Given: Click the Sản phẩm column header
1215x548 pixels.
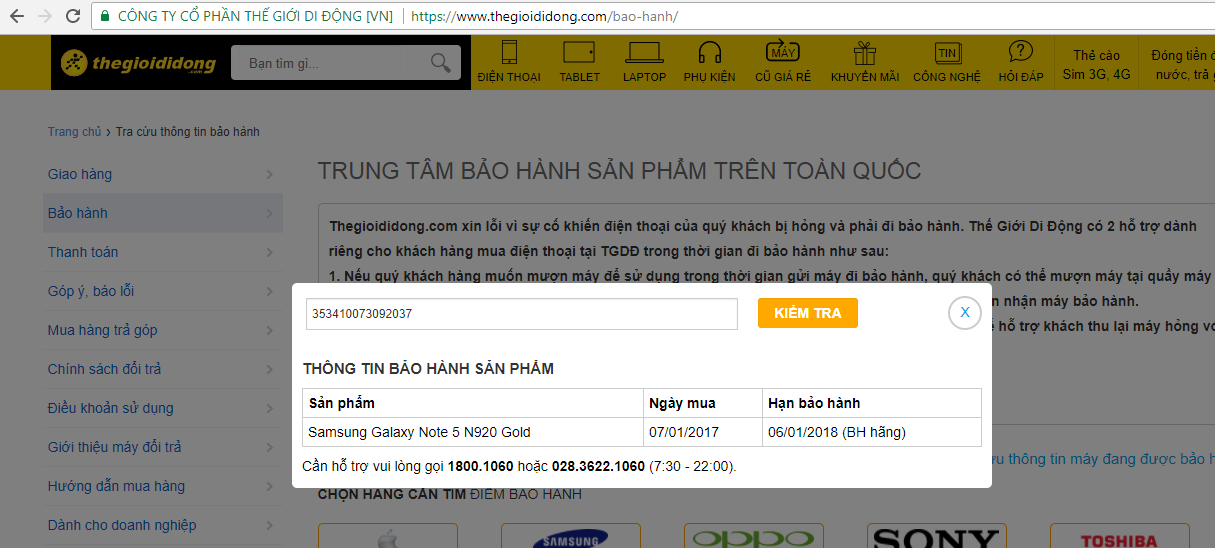Looking at the screenshot, I should click(473, 403).
